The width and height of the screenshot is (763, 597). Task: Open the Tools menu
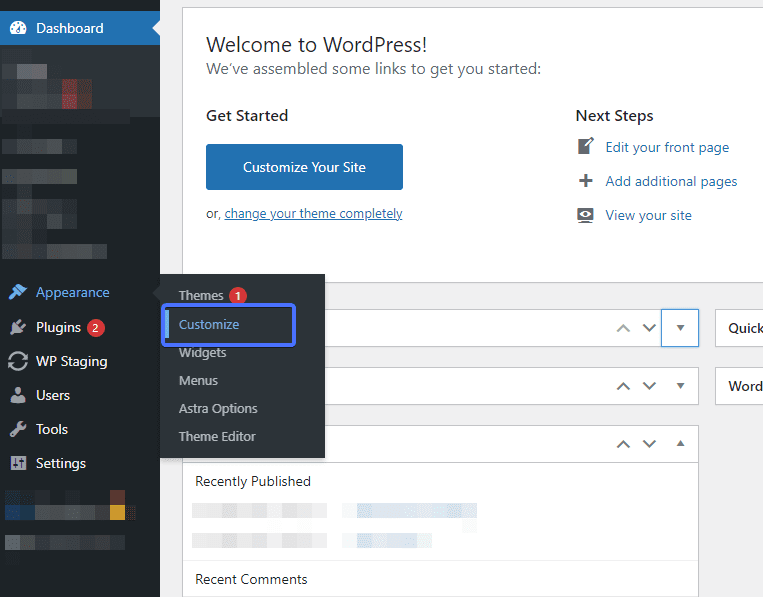80,429
